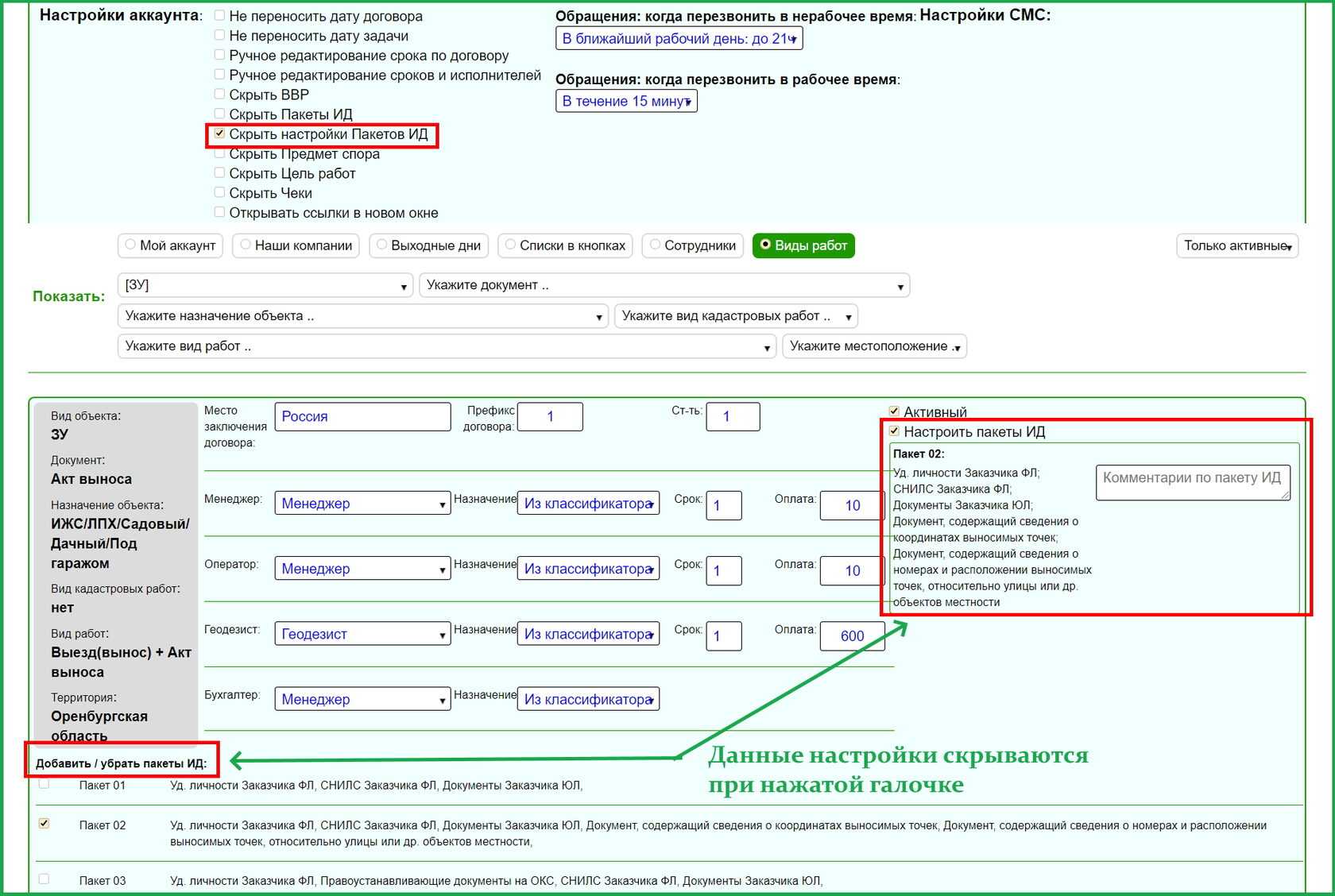
Task: Click the Срок field in Менеджер row
Action: [724, 505]
